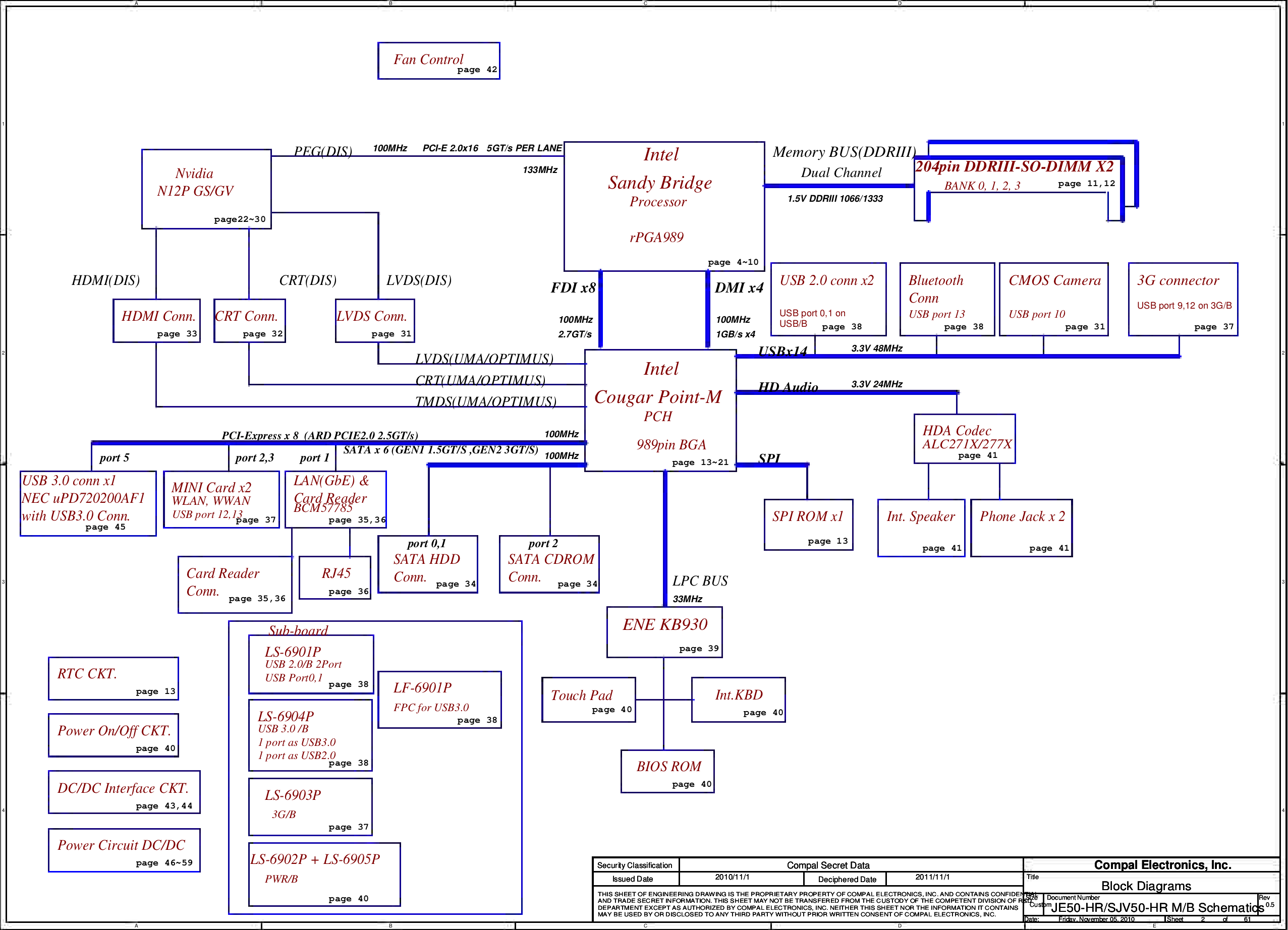Select the SPI ROM x1 block

coord(808,525)
